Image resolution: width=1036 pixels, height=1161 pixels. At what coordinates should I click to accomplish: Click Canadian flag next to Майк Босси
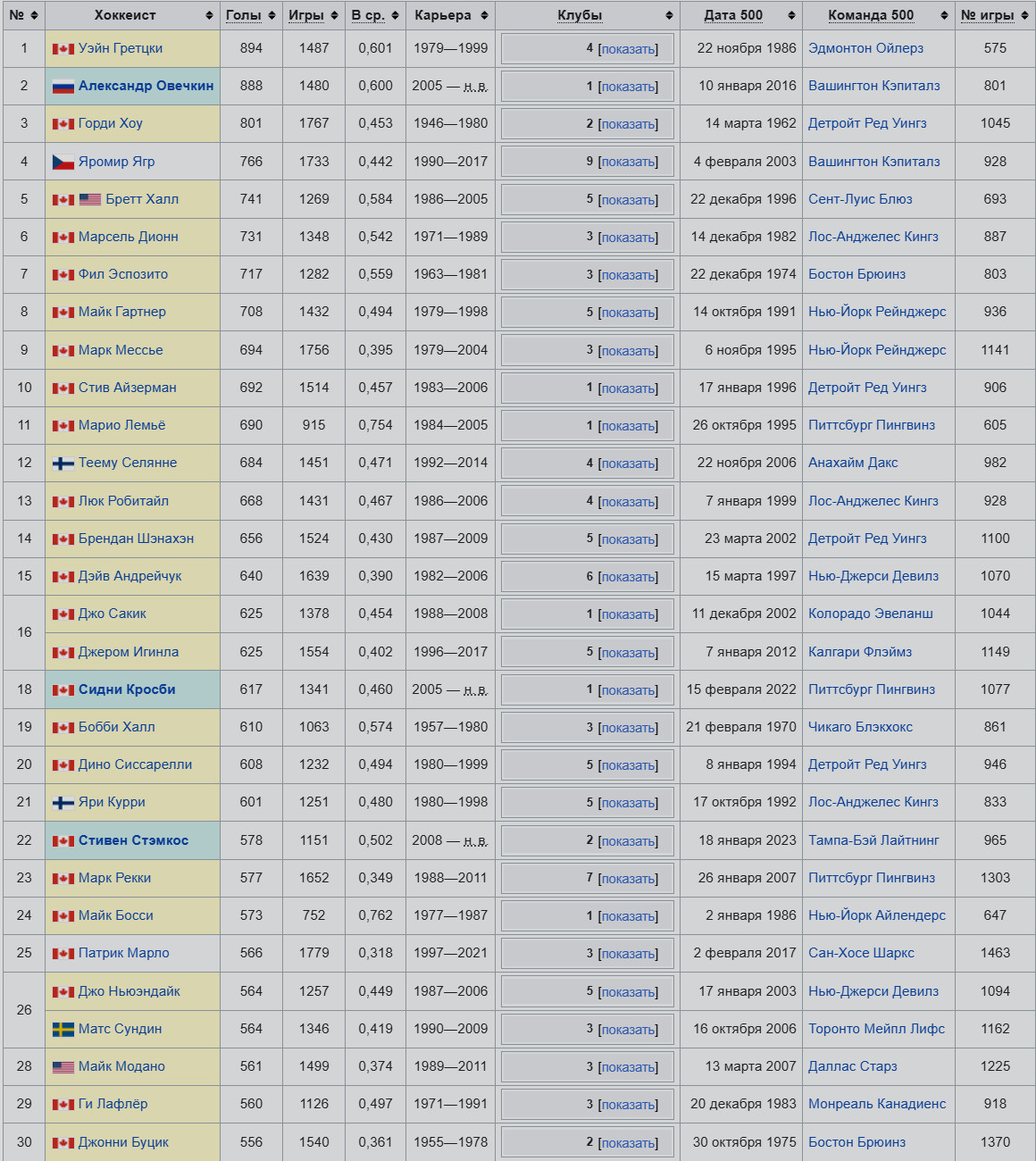[x=63, y=916]
